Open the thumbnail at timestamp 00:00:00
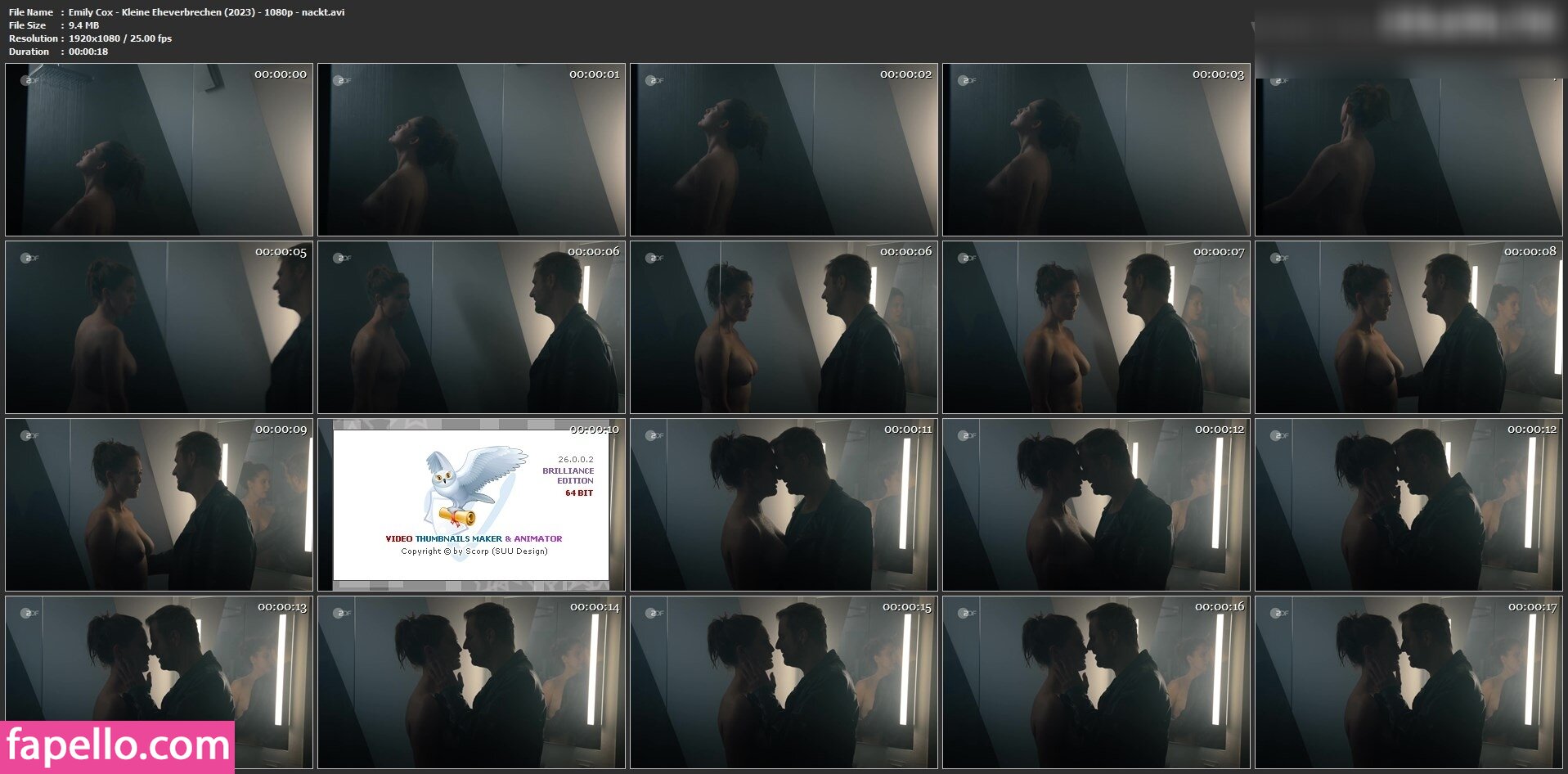 pos(159,150)
